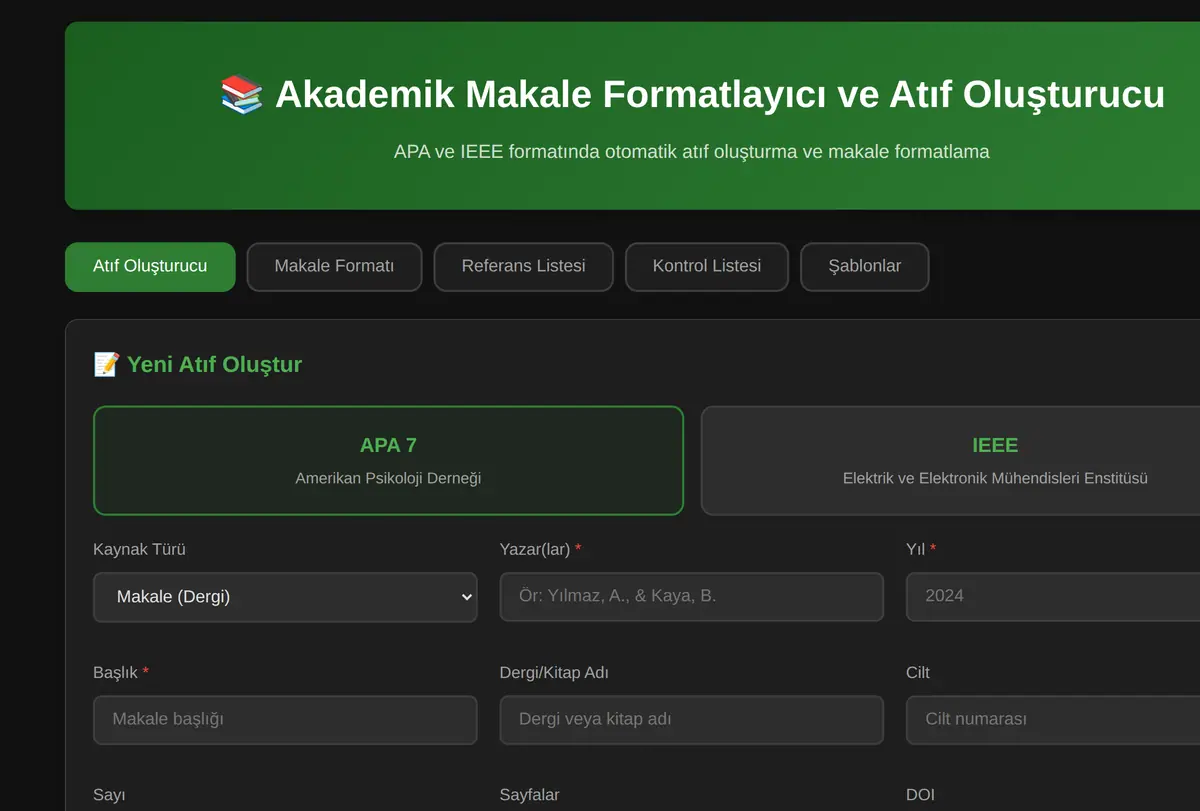
Task: Go to the Kontrol Listesi tab
Action: click(x=707, y=267)
